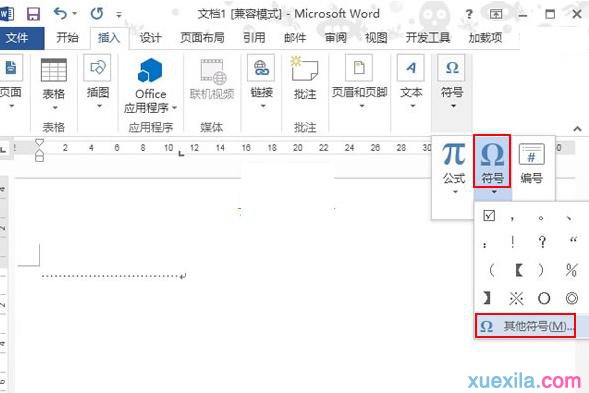Click the left indent marker on ruler
The width and height of the screenshot is (589, 393).
[x=39, y=155]
